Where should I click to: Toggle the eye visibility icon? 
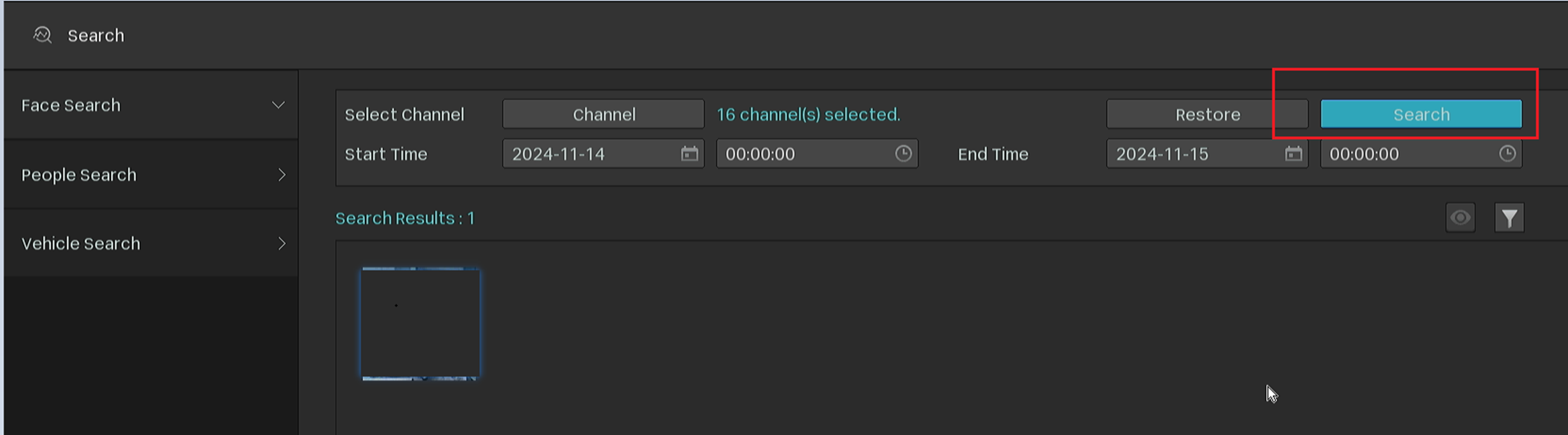[1459, 218]
